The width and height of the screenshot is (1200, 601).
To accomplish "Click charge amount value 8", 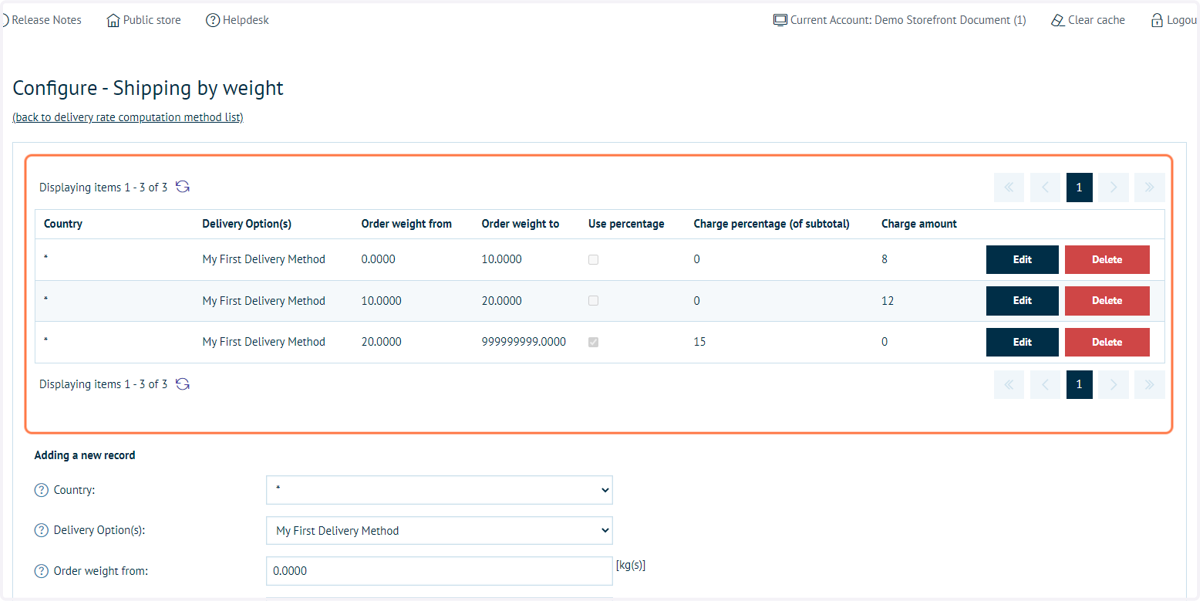I will pos(885,259).
